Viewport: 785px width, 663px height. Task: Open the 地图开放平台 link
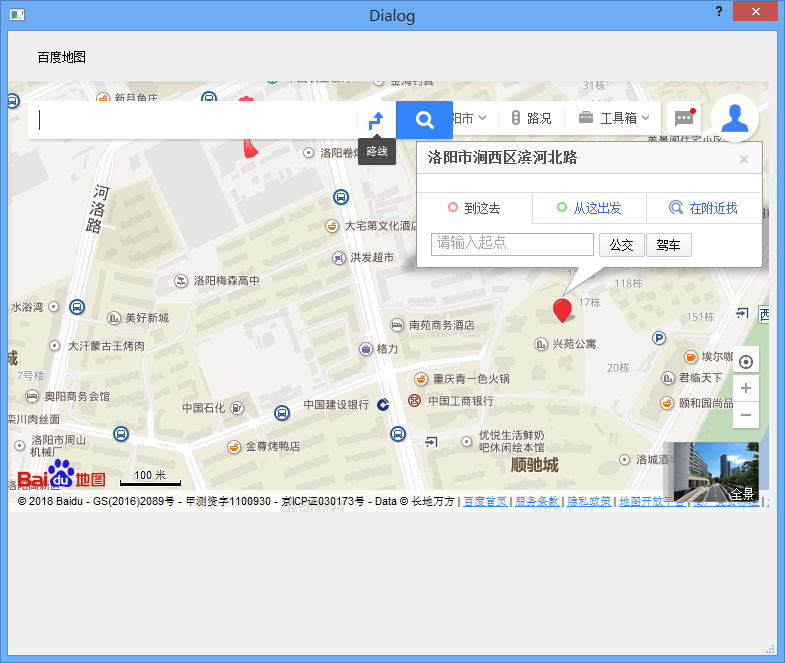(x=652, y=501)
